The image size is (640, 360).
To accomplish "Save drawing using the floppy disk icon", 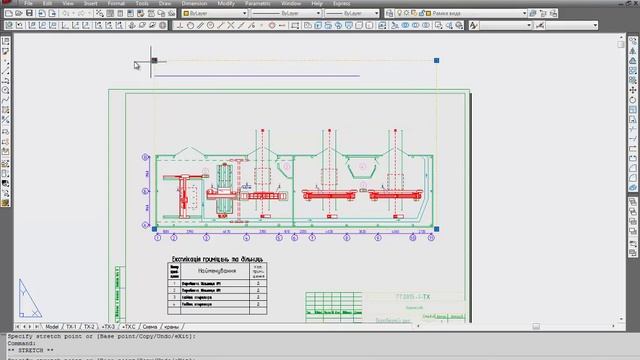I will 29,13.
